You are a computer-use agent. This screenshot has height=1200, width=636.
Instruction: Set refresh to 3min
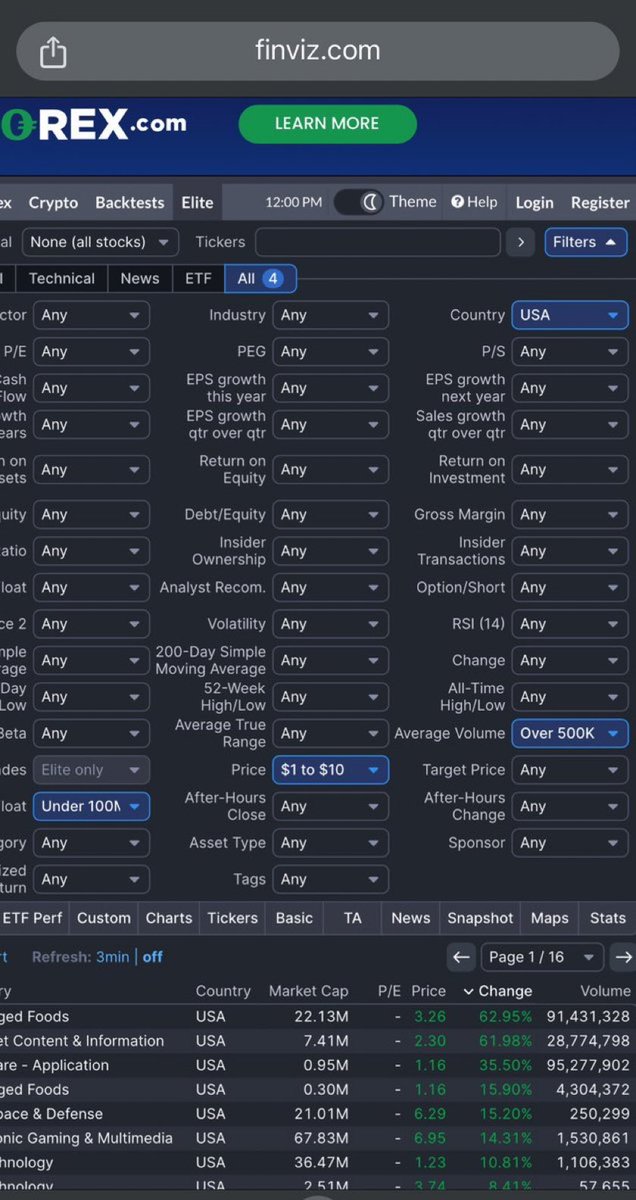[112, 957]
